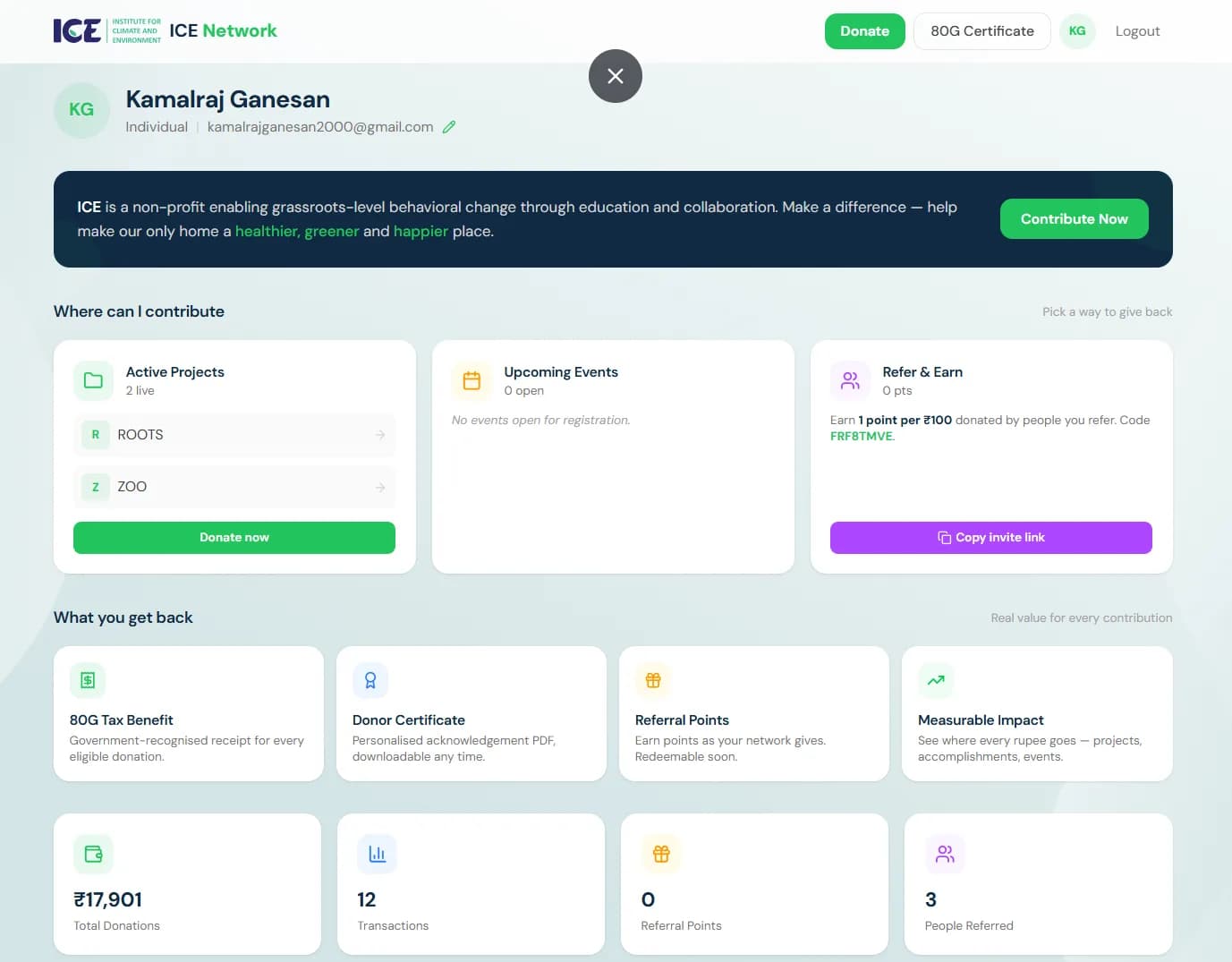The height and width of the screenshot is (962, 1232).
Task: Click the Active Projects heading
Action: (x=175, y=372)
